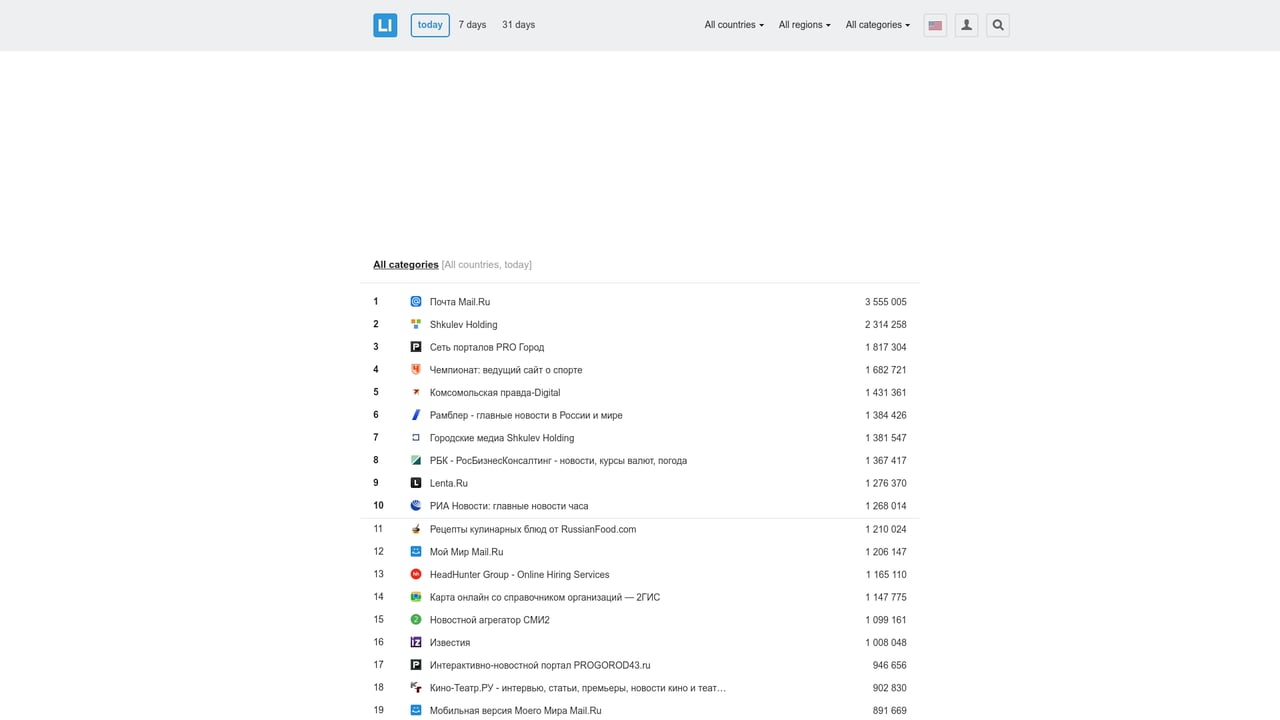Click the 3 555 005 visitor count
Viewport: 1280px width, 720px height.
pyautogui.click(x=885, y=302)
